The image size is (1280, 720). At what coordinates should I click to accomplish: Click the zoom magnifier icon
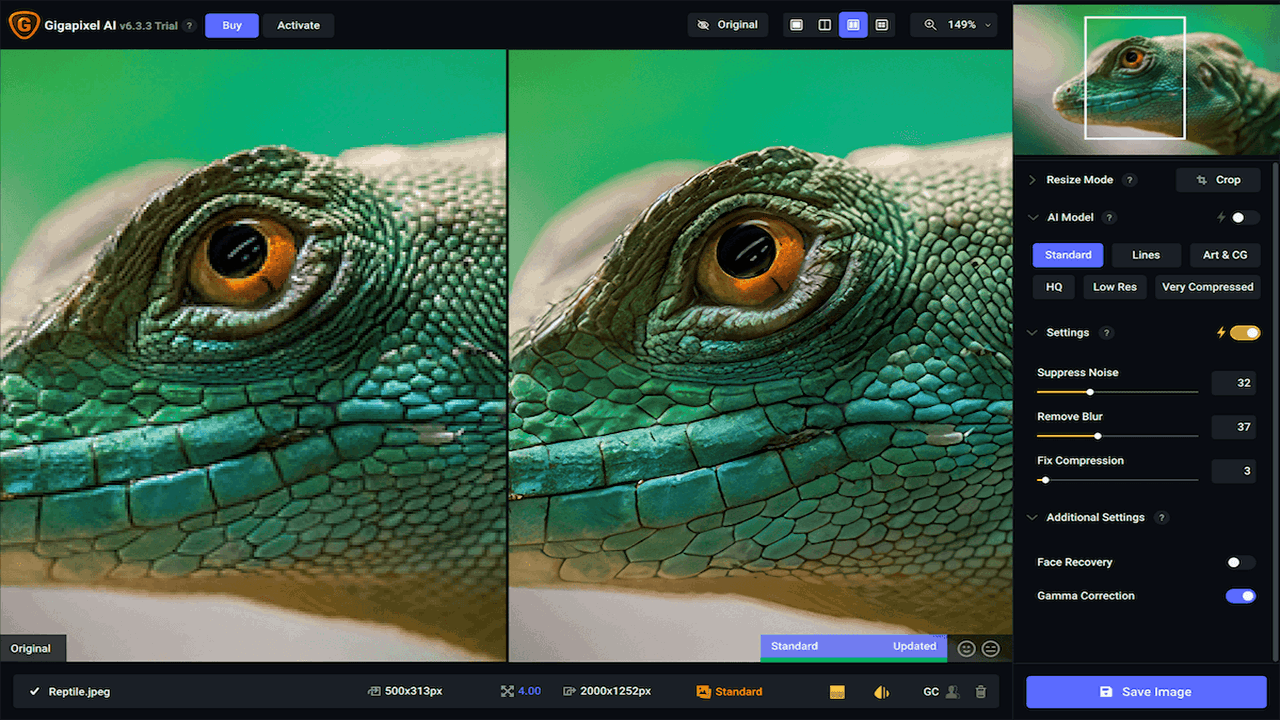(931, 25)
